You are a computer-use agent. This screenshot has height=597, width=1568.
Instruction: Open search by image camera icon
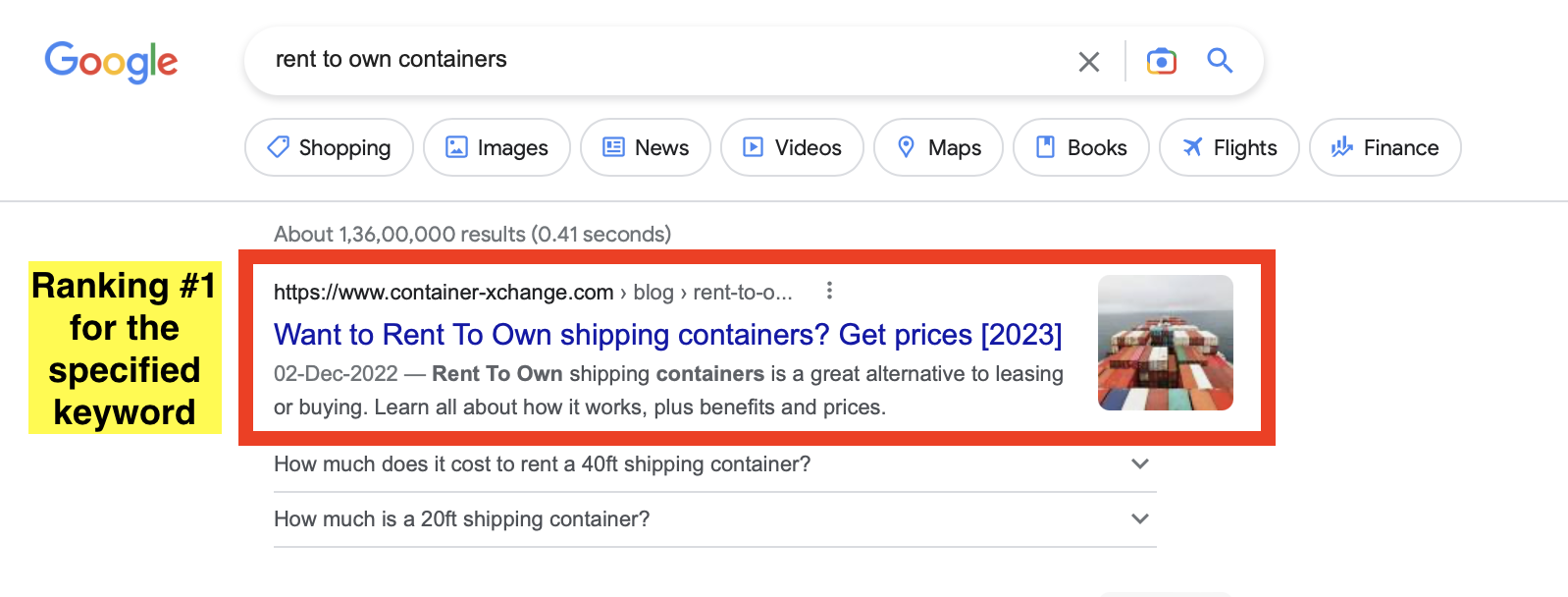pos(1161,61)
